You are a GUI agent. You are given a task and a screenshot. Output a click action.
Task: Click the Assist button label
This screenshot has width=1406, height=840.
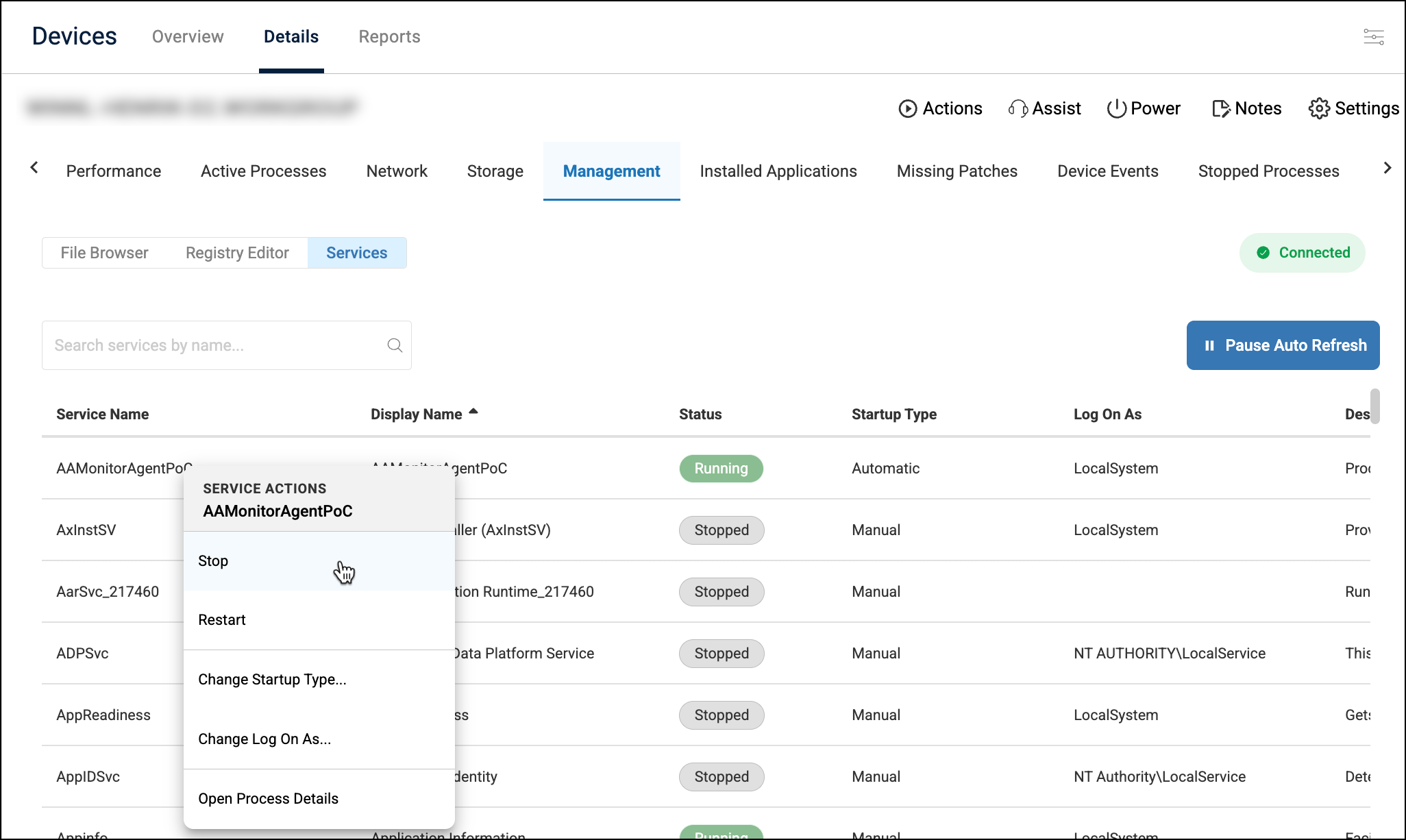pyautogui.click(x=1057, y=109)
